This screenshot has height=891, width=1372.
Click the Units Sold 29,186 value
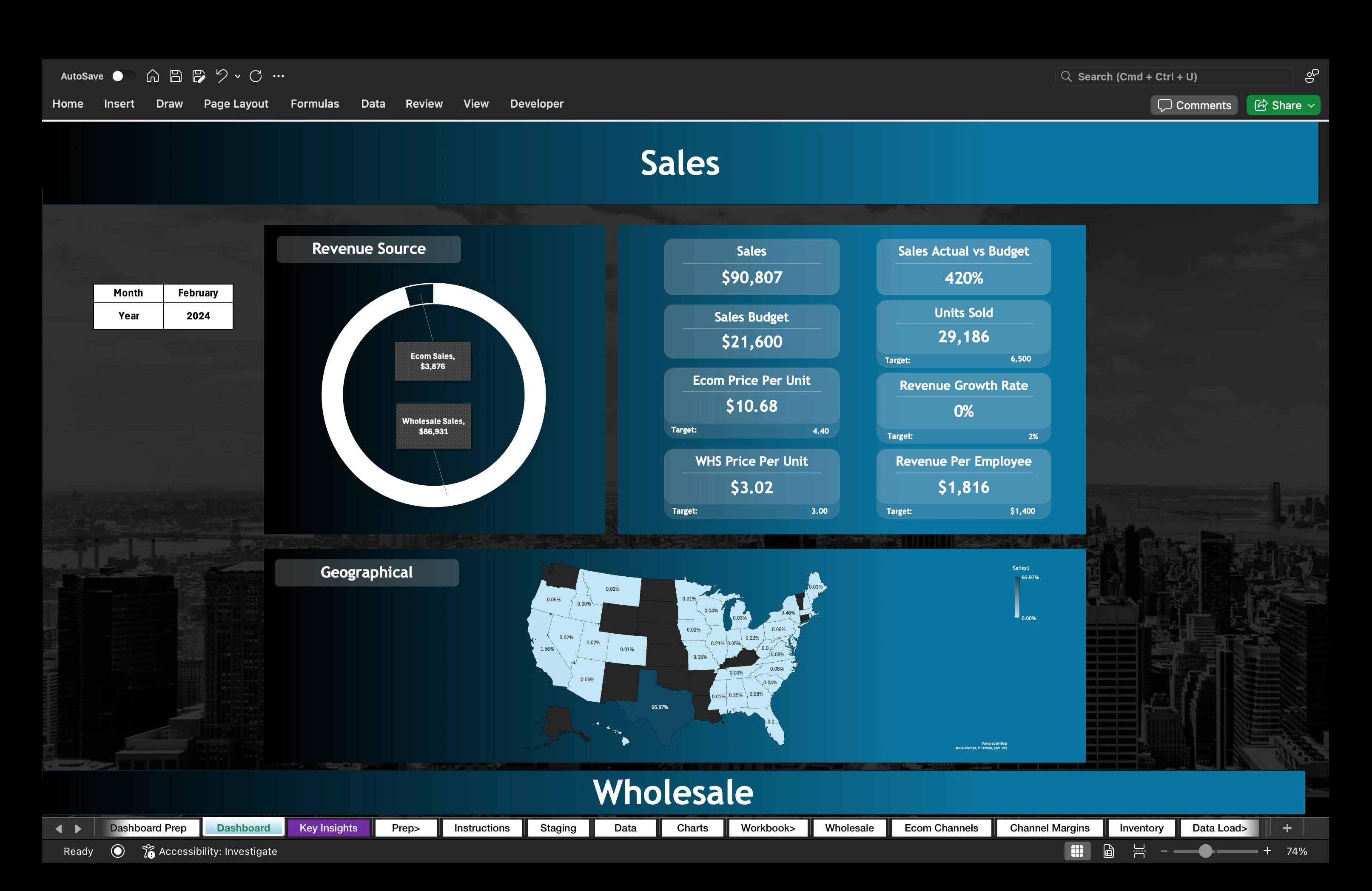coord(964,336)
